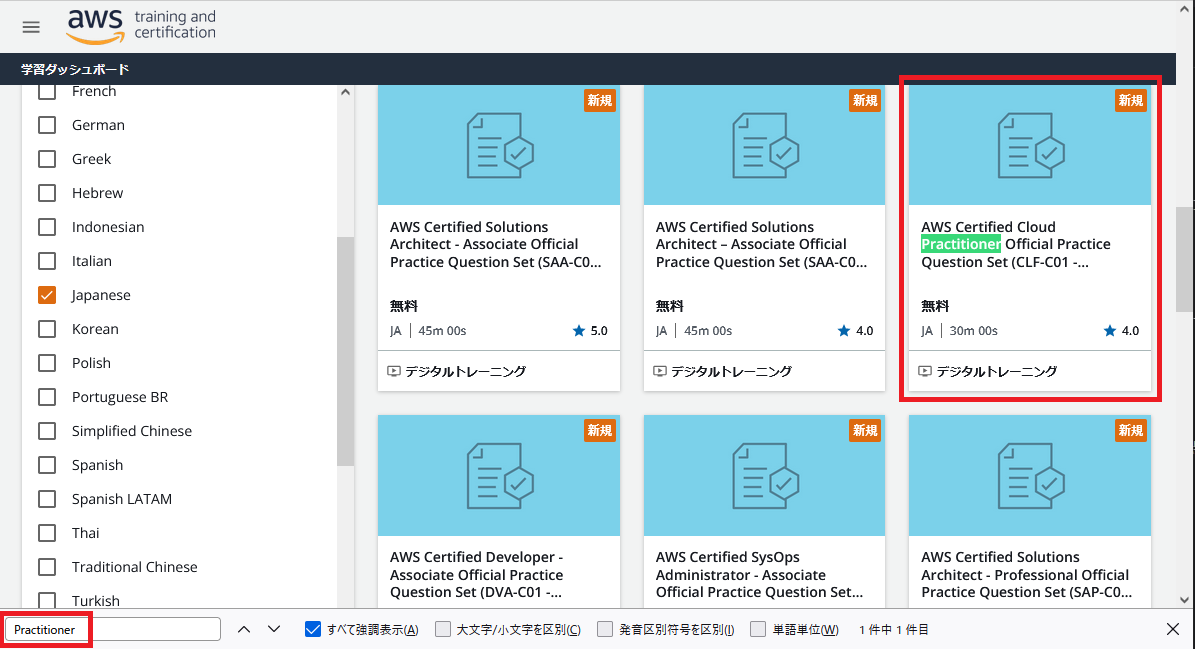Screen dimensions: 1195x649
Task: Enable the Thai language filter
Action: [x=47, y=533]
